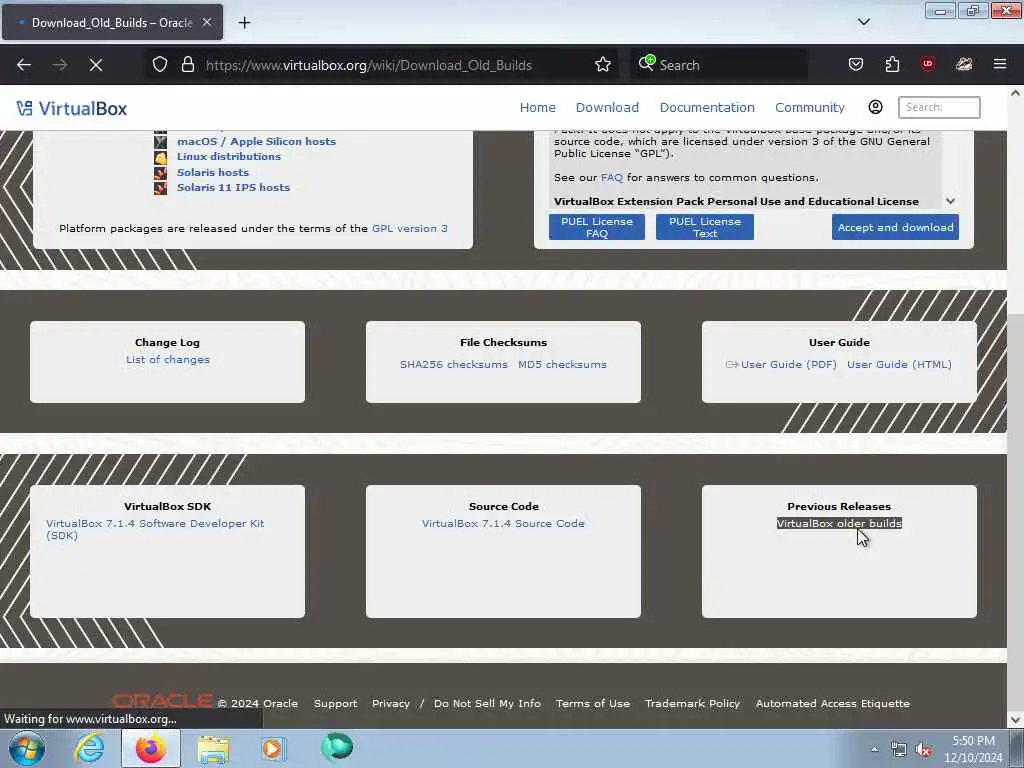
Task: Open SHA256 checksums link
Action: pyautogui.click(x=453, y=364)
